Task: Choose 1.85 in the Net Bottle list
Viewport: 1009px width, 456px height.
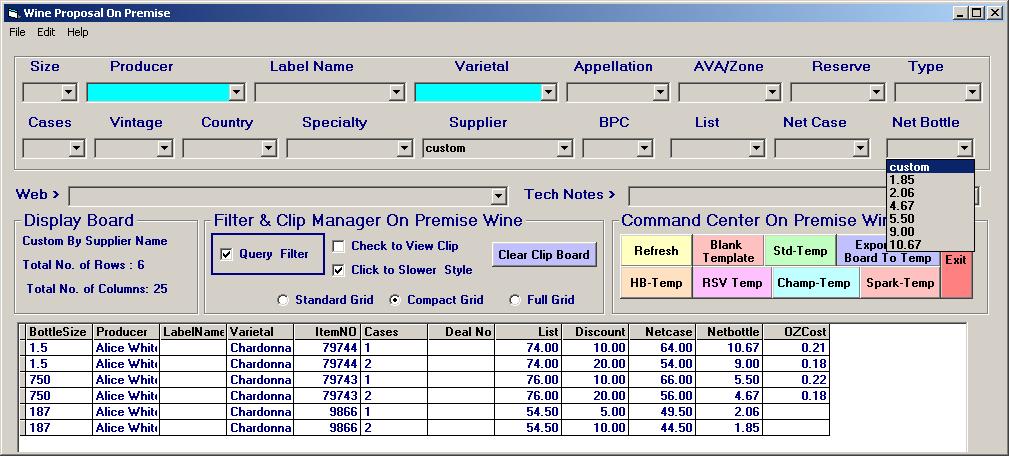Action: click(930, 180)
